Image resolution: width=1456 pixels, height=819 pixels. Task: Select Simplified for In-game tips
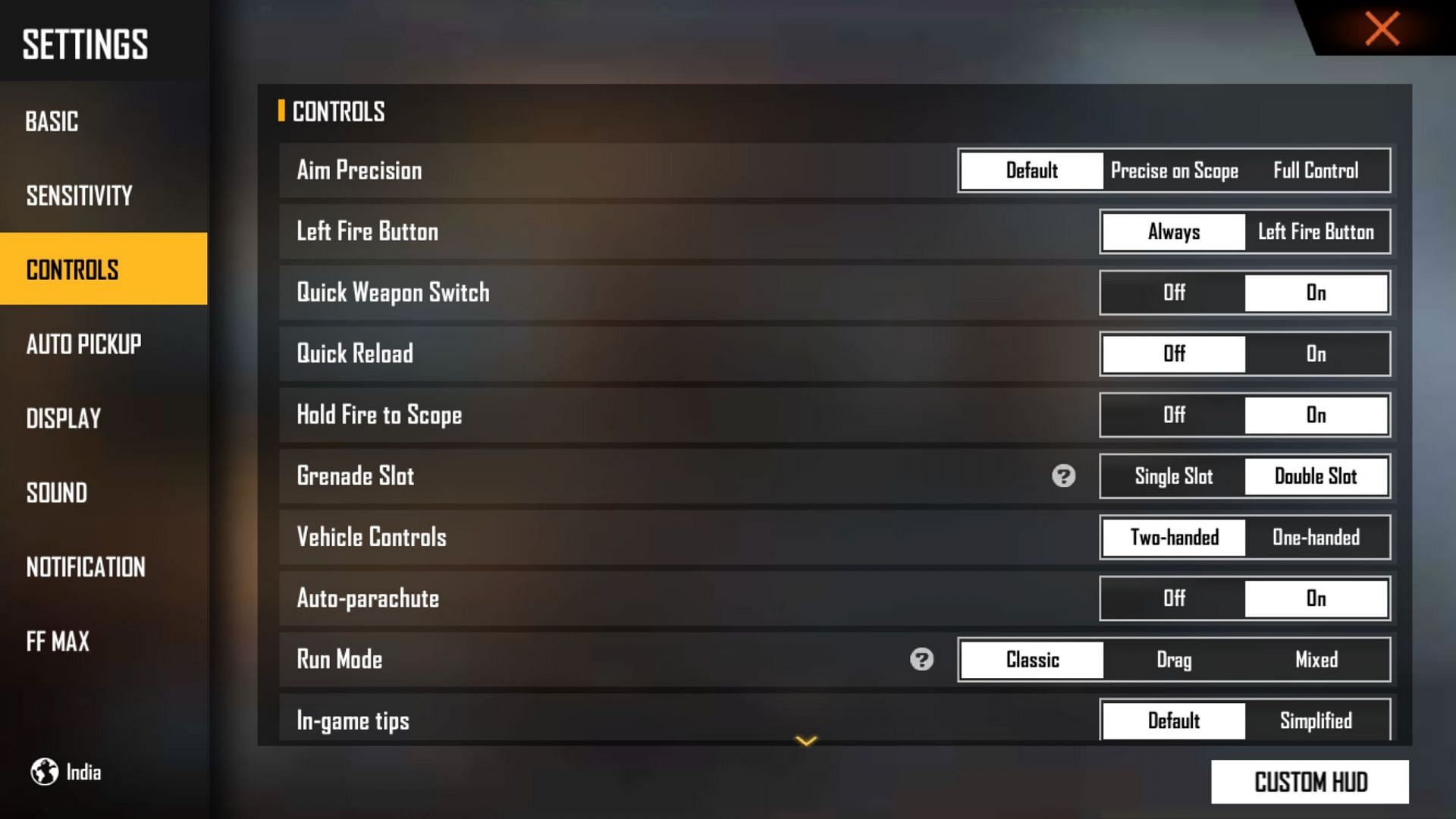tap(1316, 721)
